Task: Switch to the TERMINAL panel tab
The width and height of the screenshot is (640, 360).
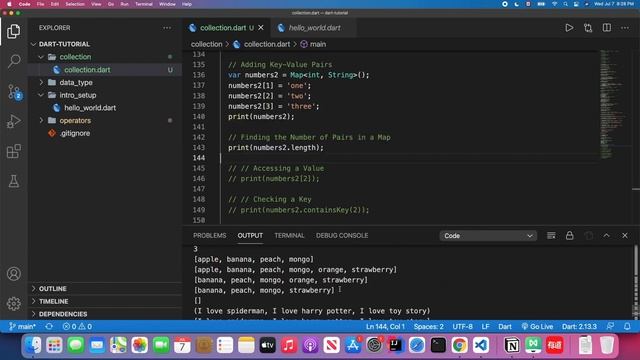Action: pyautogui.click(x=289, y=236)
